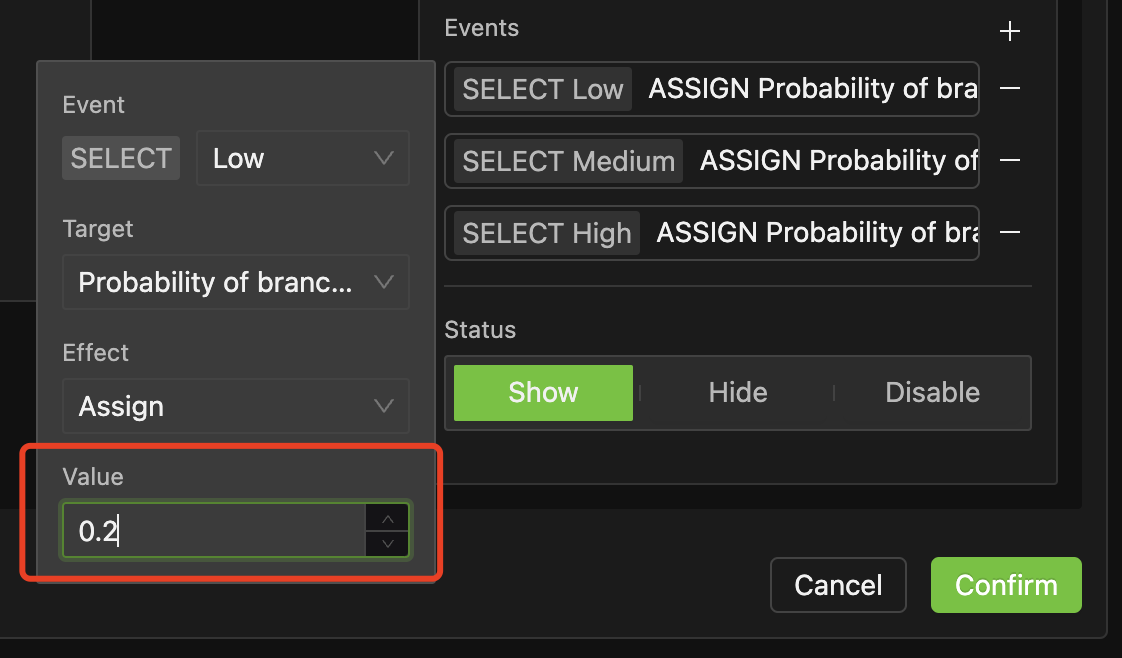The height and width of the screenshot is (658, 1122).
Task: Remove the SELECT Low event
Action: click(1010, 89)
